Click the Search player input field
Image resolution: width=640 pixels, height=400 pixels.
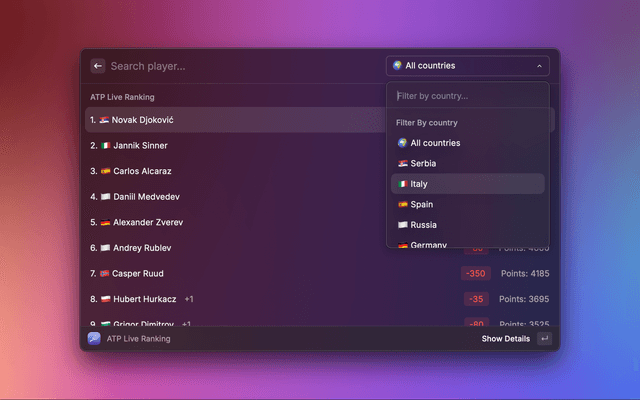tap(240, 66)
